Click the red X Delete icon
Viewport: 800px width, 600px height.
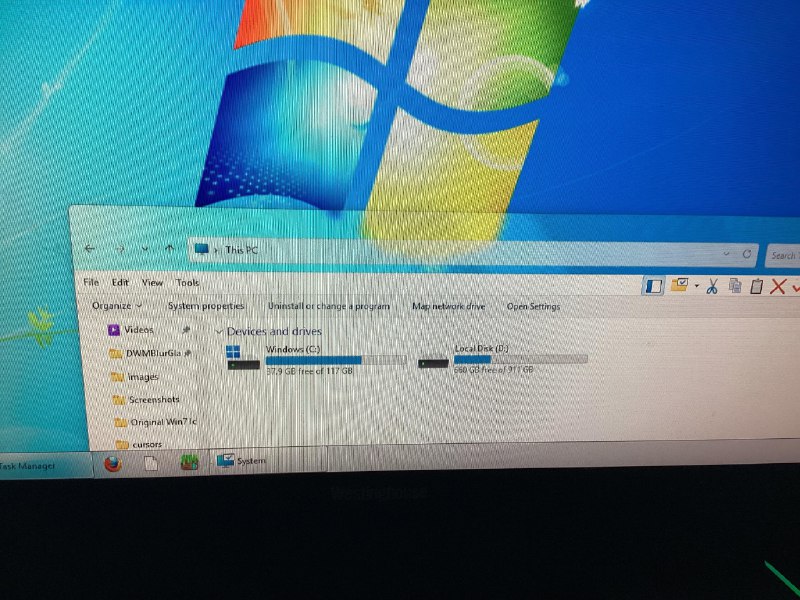pyautogui.click(x=777, y=286)
